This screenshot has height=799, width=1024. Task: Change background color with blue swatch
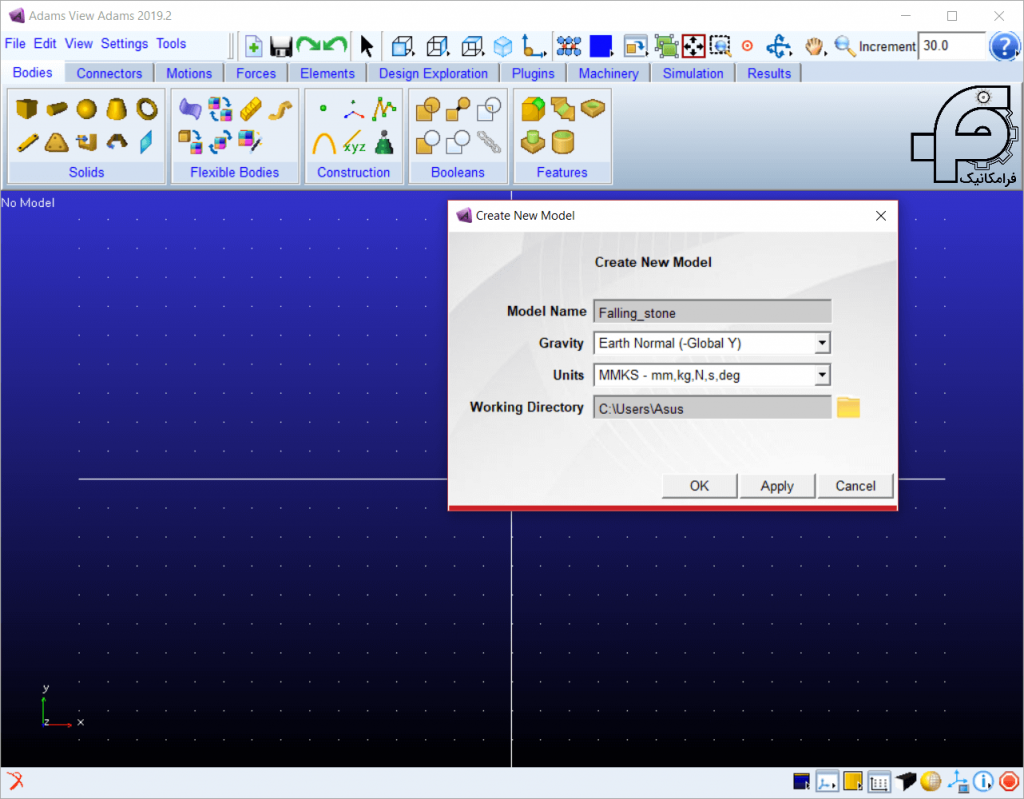pyautogui.click(x=600, y=46)
